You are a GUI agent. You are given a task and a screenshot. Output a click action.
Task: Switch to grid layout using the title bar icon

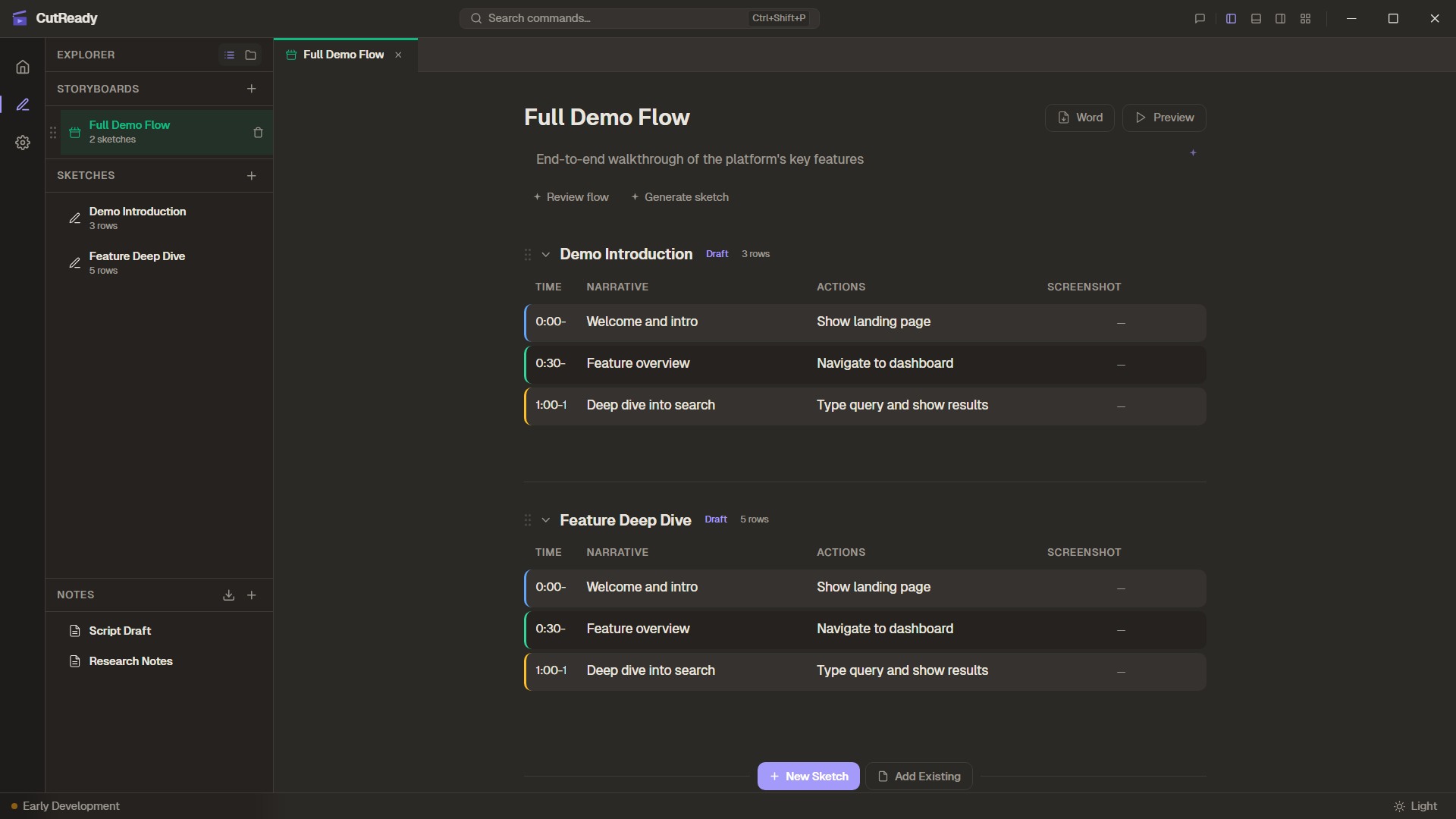tap(1305, 18)
